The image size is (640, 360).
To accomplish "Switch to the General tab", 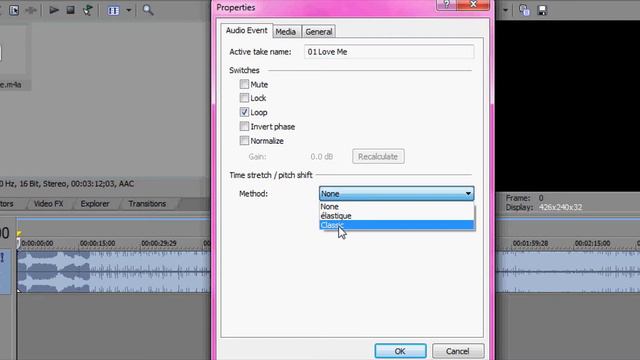I will point(318,31).
